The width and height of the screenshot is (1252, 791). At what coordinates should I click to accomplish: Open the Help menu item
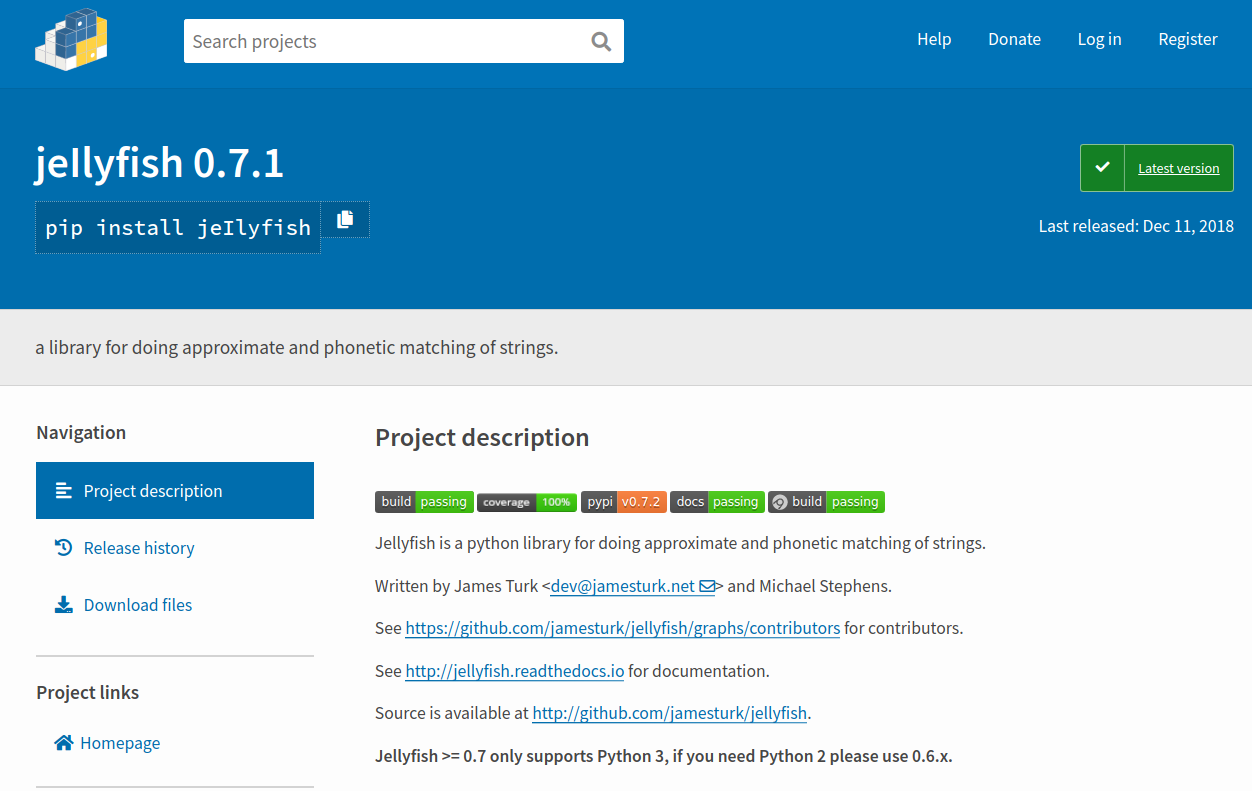tap(934, 39)
